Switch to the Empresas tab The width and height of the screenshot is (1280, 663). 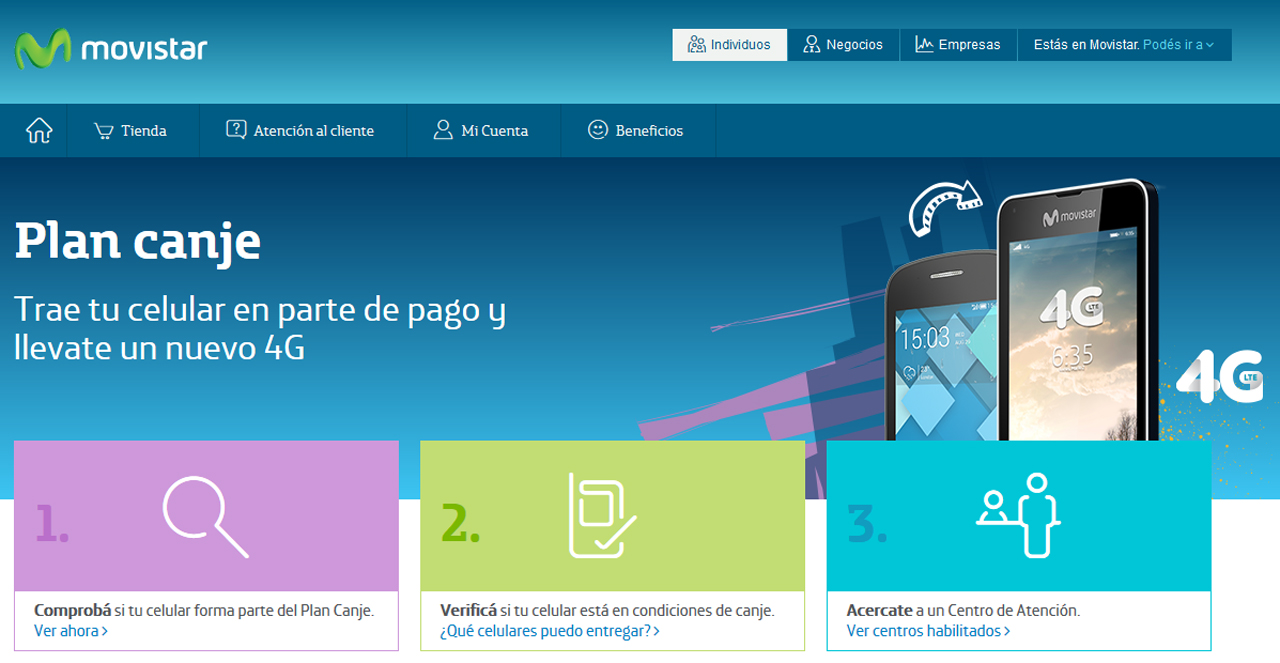point(958,45)
